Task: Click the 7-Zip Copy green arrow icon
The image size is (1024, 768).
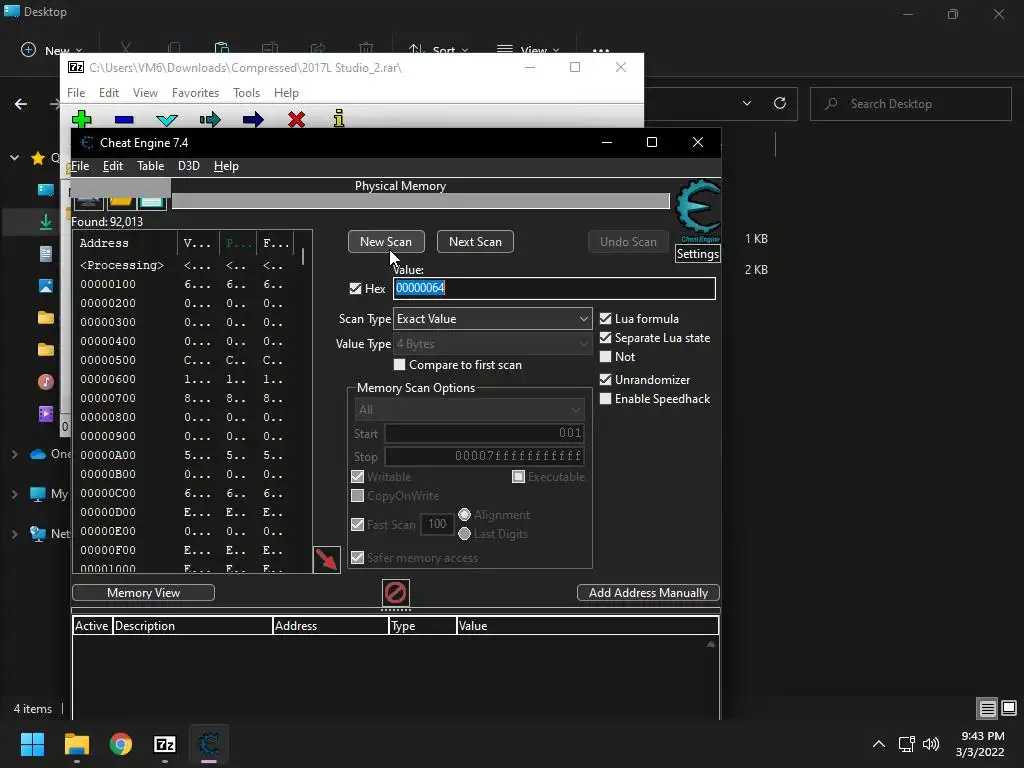Action: pyautogui.click(x=210, y=119)
